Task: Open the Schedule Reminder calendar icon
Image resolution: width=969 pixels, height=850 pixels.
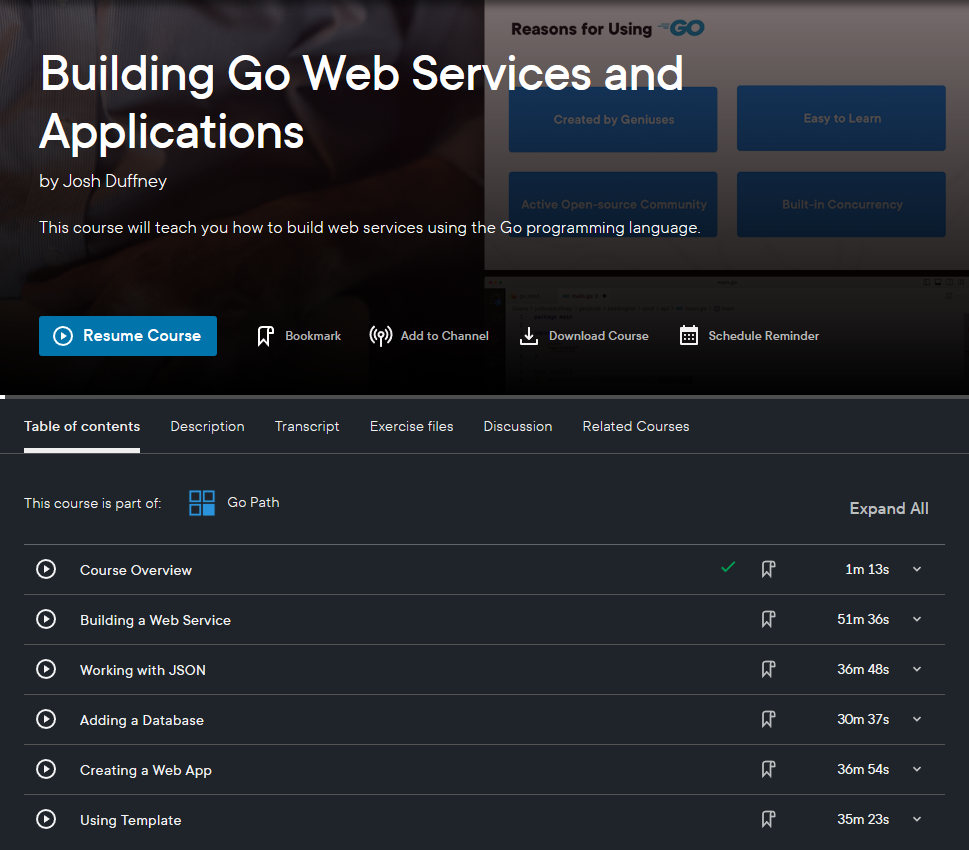Action: point(689,336)
